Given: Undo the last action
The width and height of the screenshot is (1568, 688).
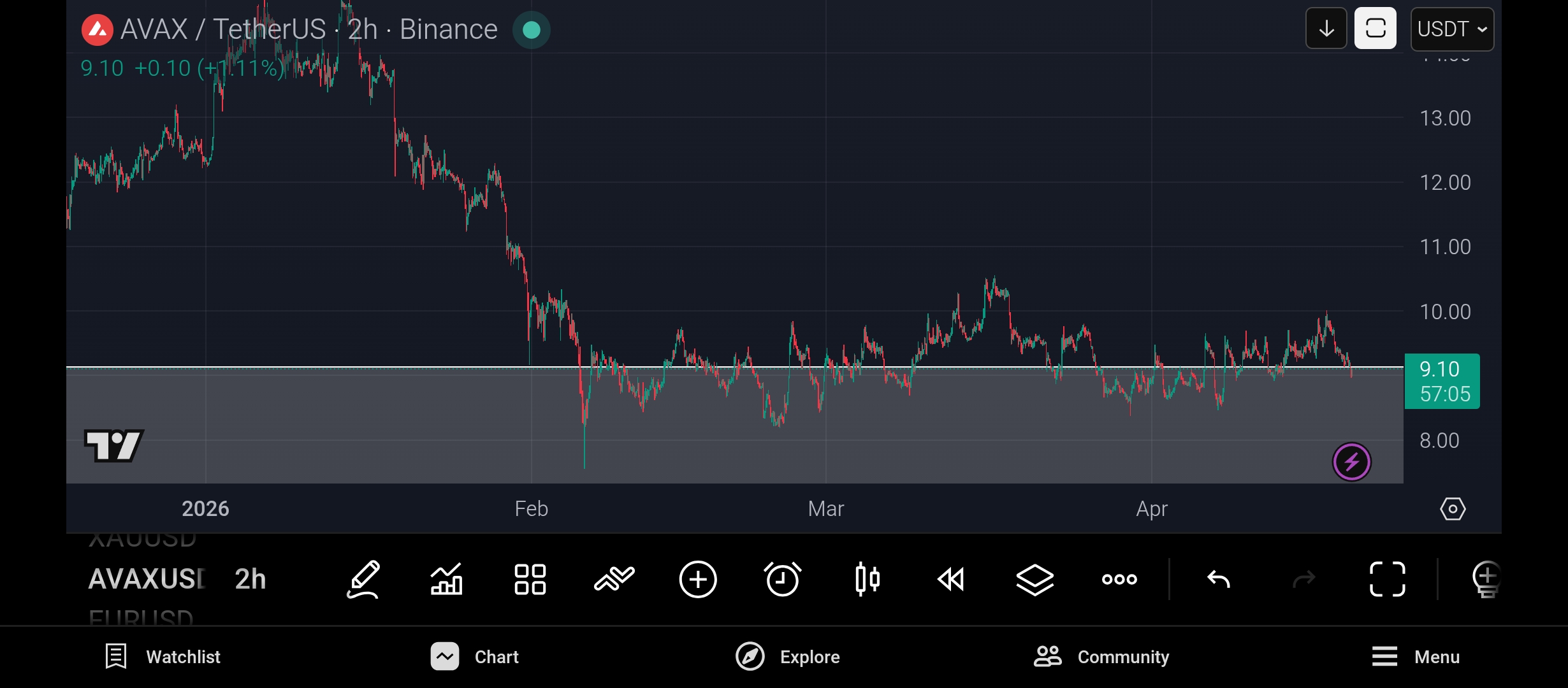Looking at the screenshot, I should [1219, 579].
